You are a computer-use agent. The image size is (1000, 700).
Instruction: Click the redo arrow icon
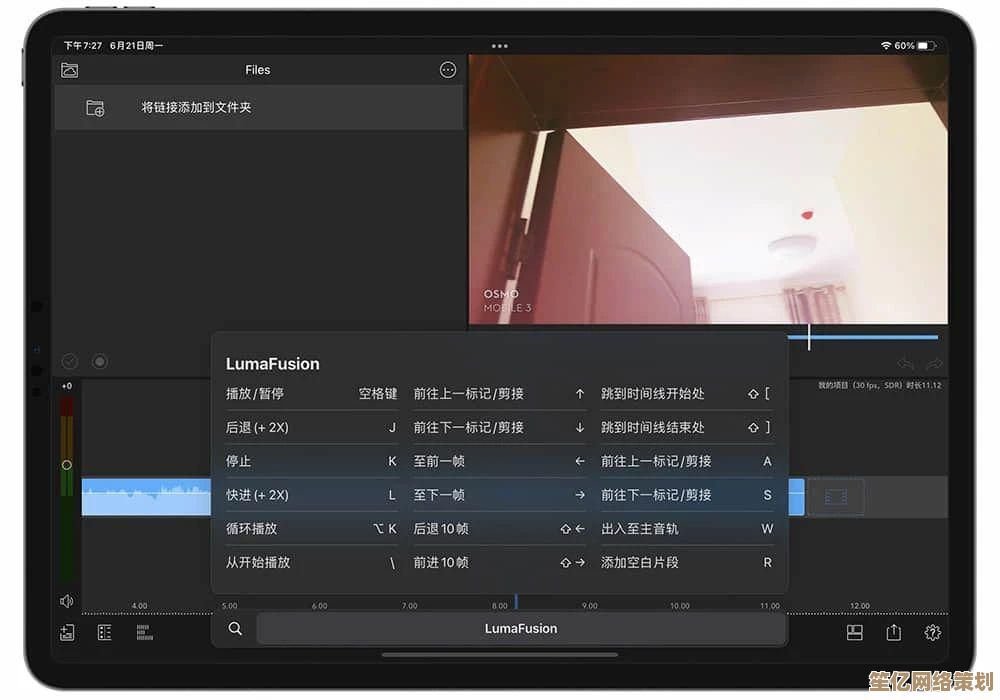(934, 364)
